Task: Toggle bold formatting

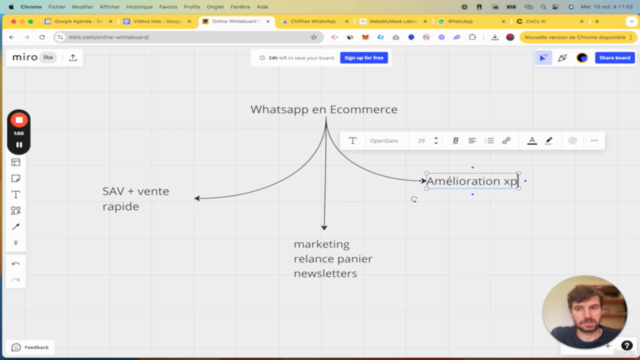Action: (x=456, y=141)
